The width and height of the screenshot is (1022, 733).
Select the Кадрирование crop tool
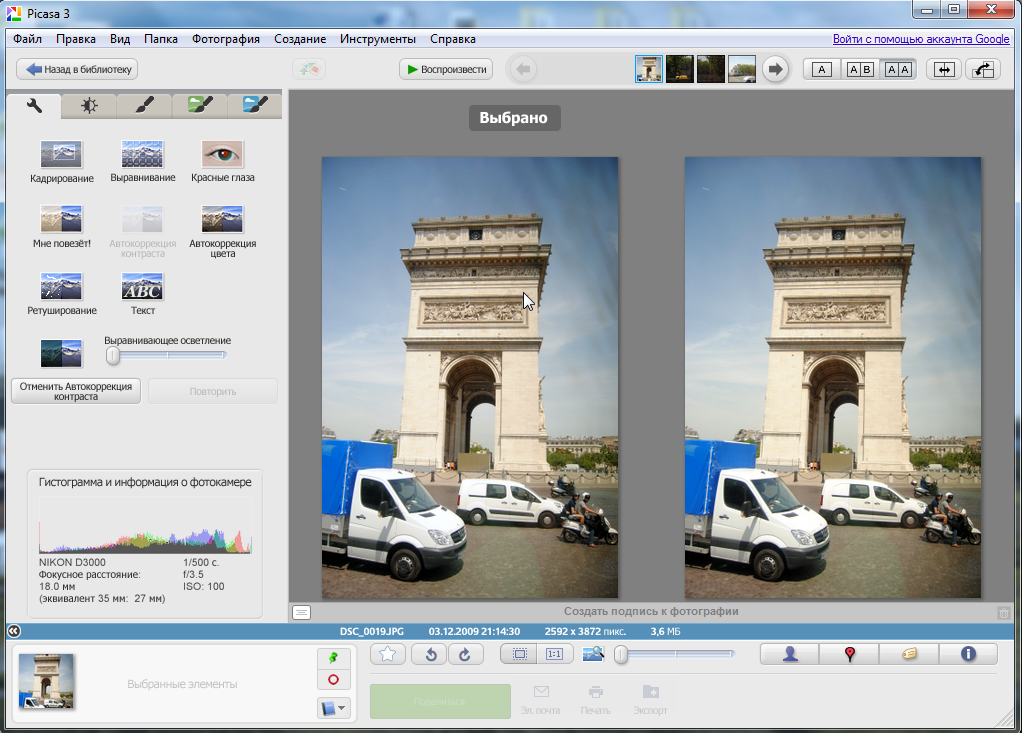click(62, 155)
